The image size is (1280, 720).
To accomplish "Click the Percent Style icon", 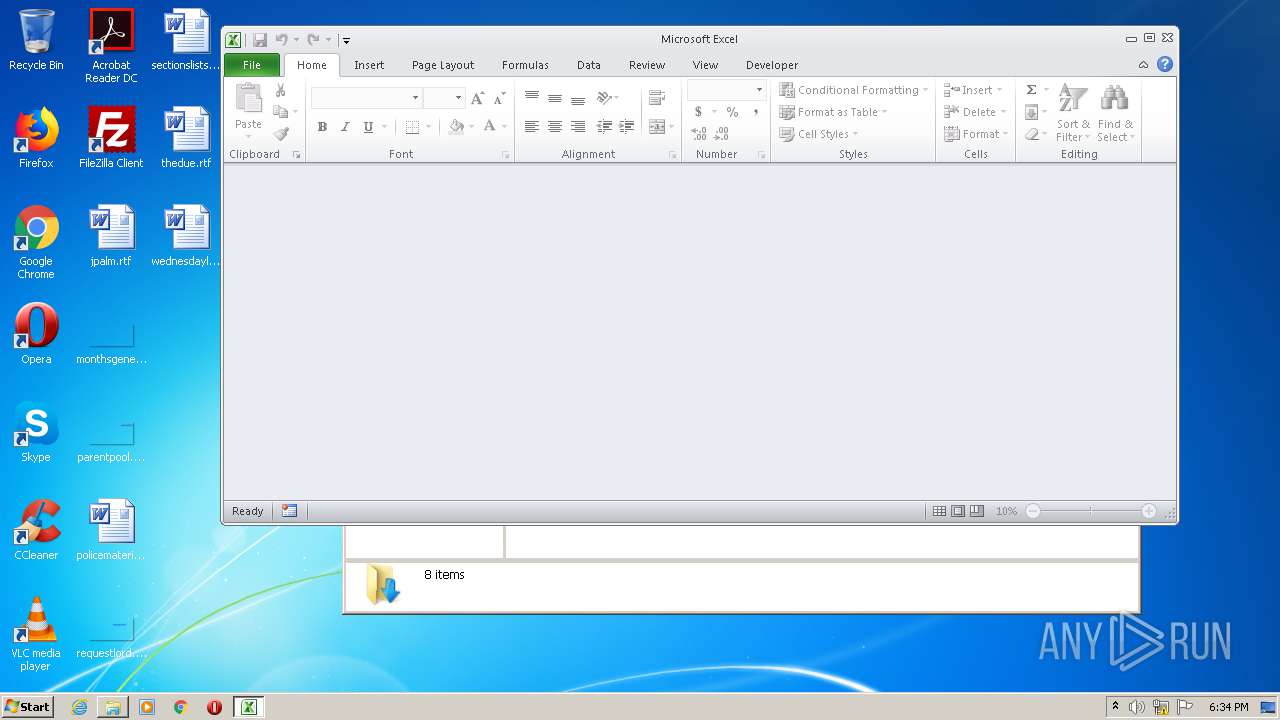I will pos(732,112).
